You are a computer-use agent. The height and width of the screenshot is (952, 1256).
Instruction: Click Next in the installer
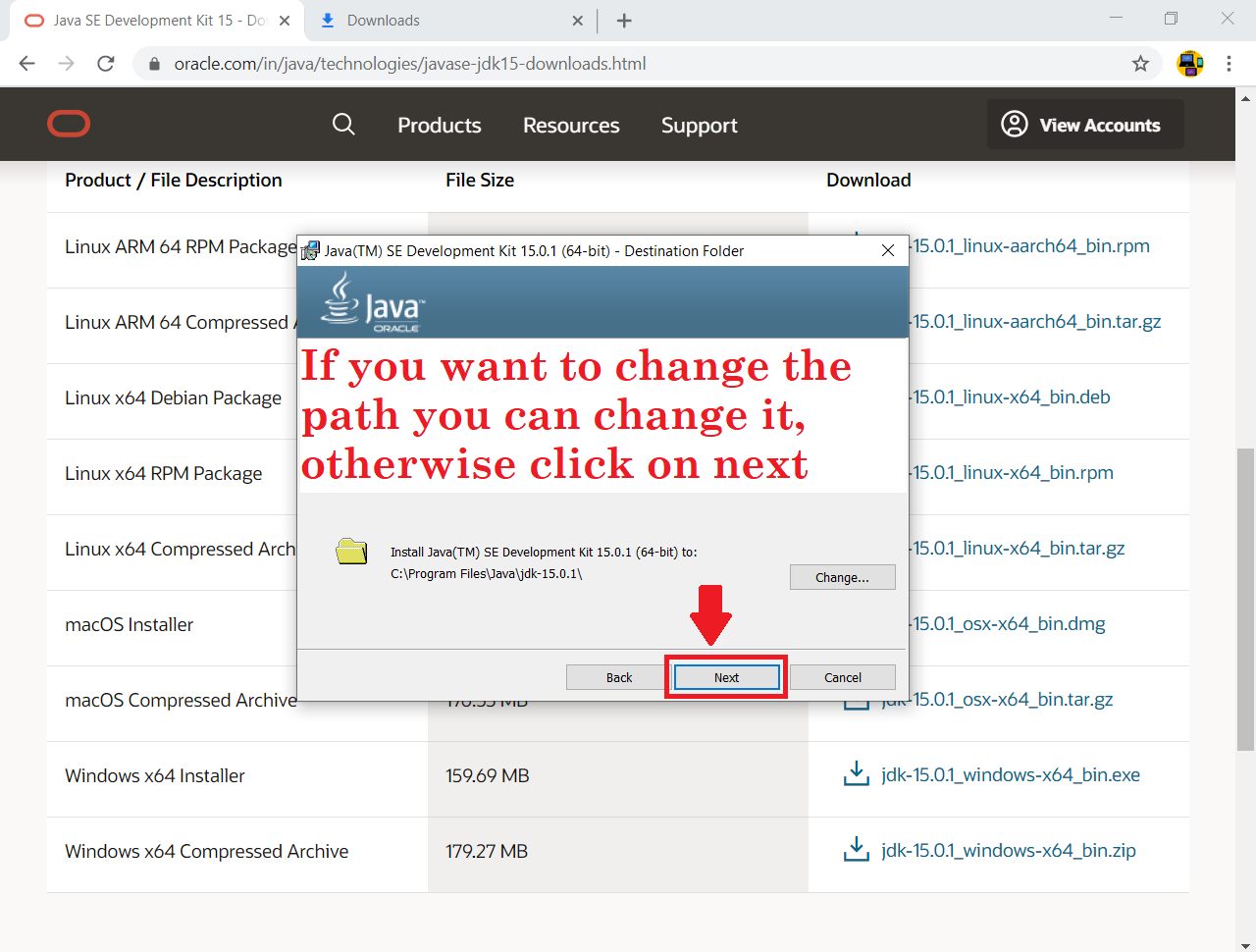(x=726, y=677)
